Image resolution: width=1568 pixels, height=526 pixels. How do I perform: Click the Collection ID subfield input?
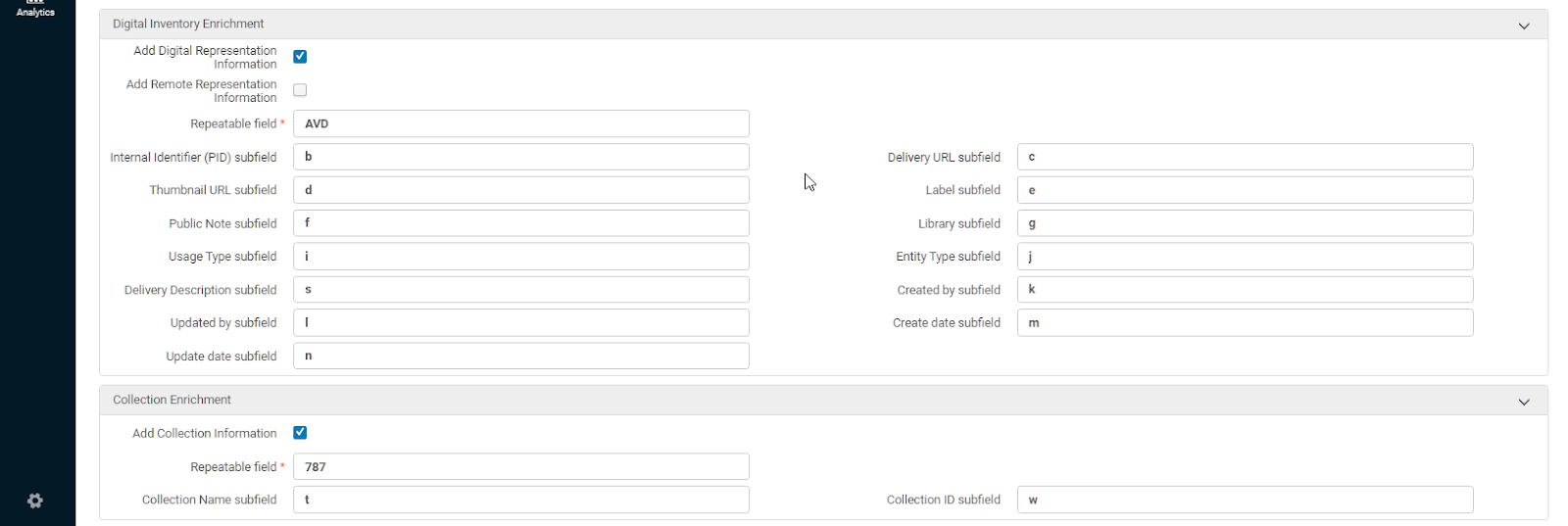(1245, 500)
